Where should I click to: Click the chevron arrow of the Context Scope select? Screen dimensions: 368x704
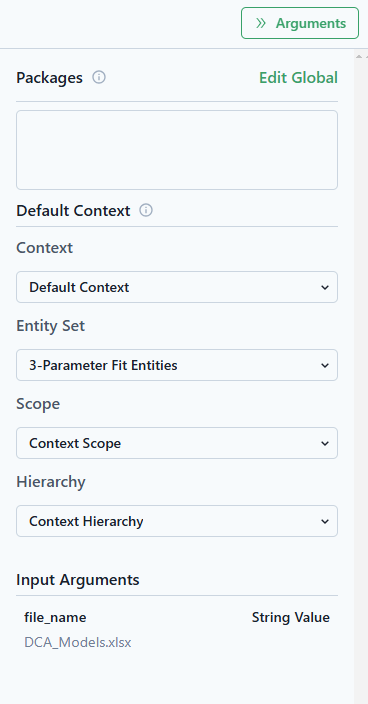pos(325,444)
